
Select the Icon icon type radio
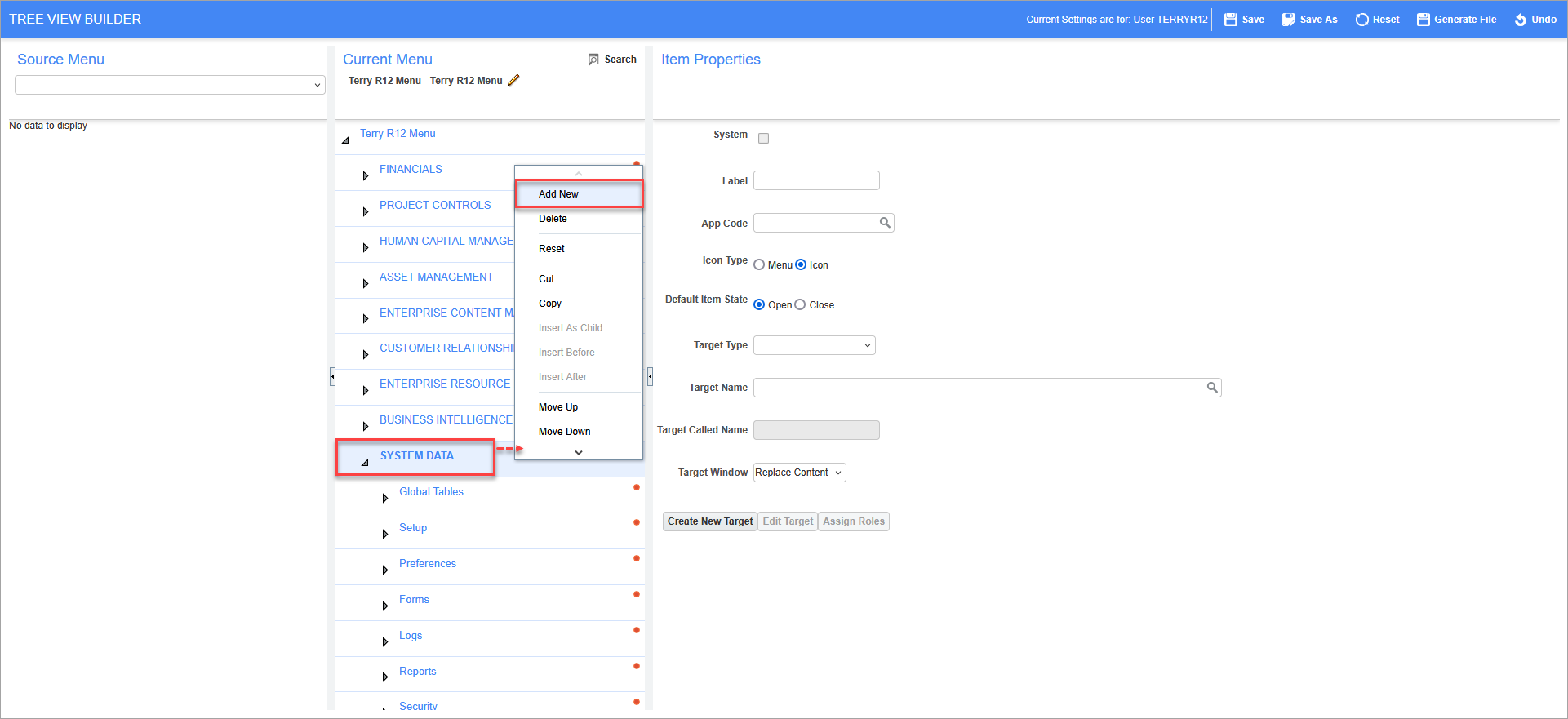click(801, 264)
